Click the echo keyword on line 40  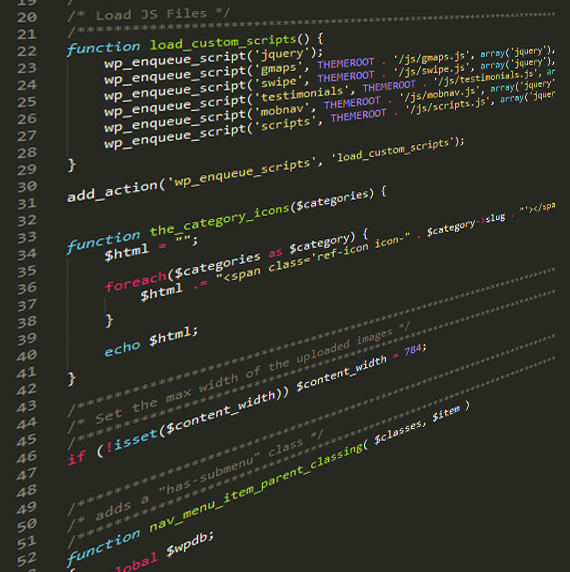[122, 348]
